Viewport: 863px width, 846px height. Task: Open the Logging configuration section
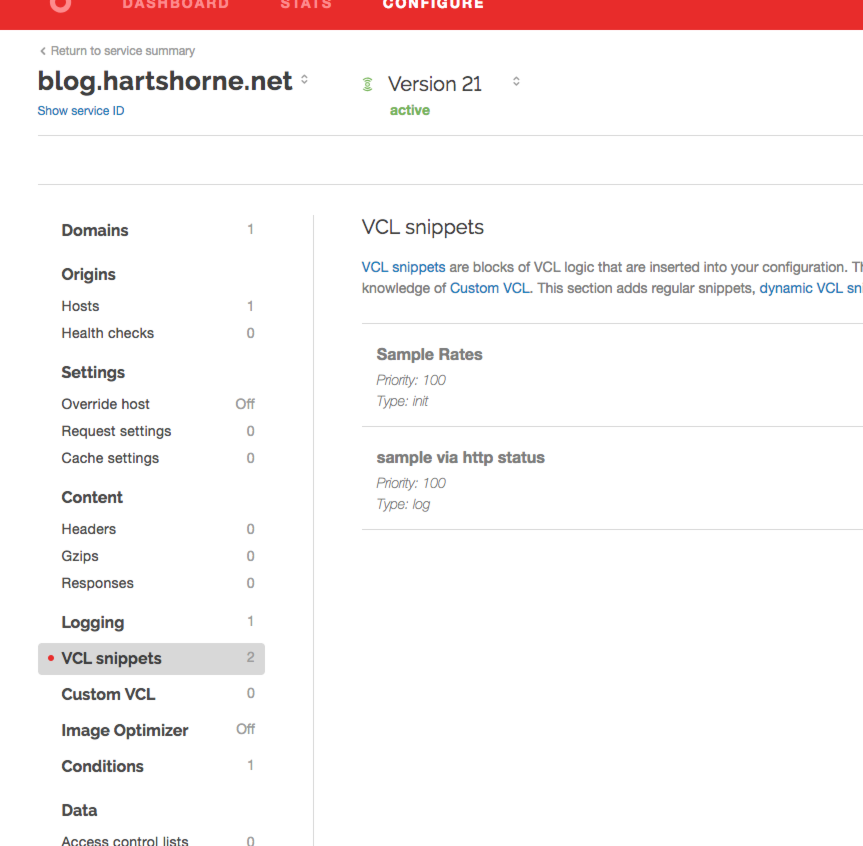(x=93, y=622)
